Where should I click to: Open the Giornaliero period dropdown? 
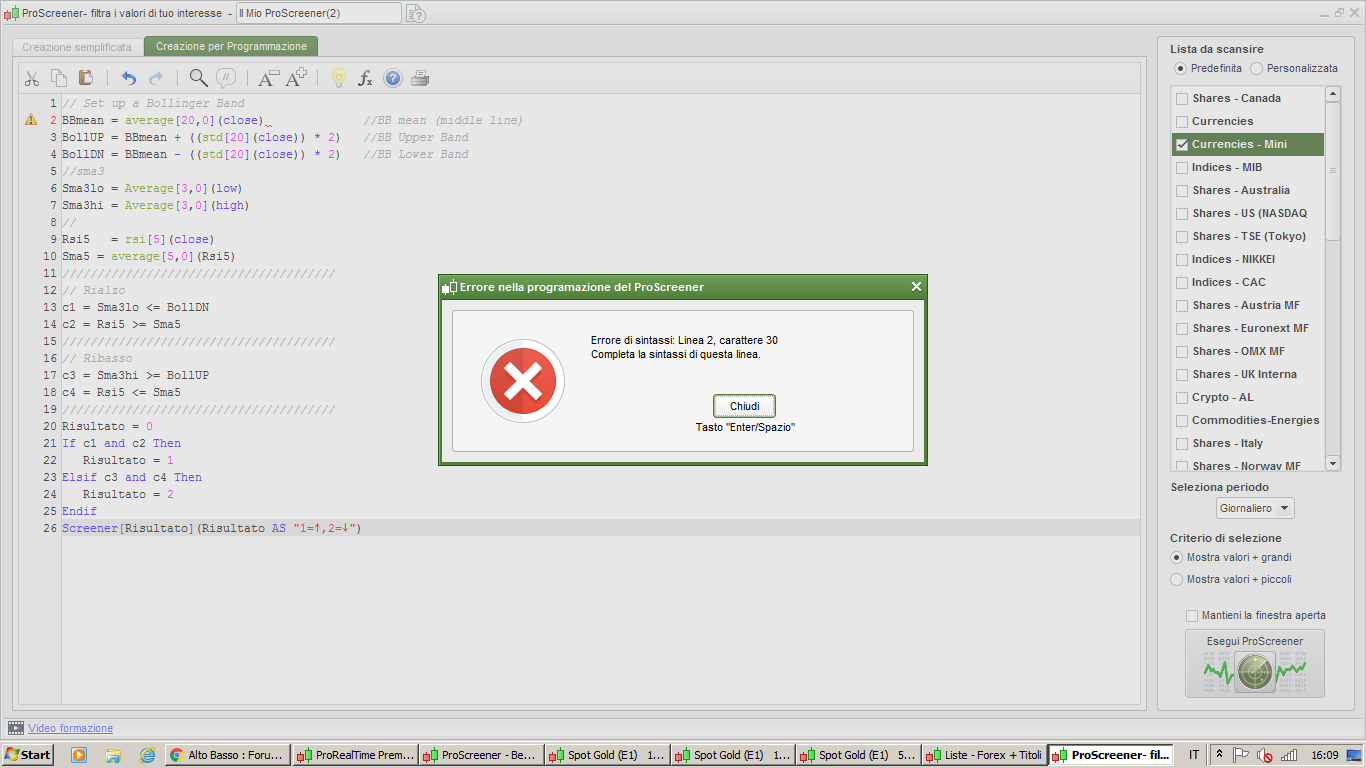(x=1255, y=508)
